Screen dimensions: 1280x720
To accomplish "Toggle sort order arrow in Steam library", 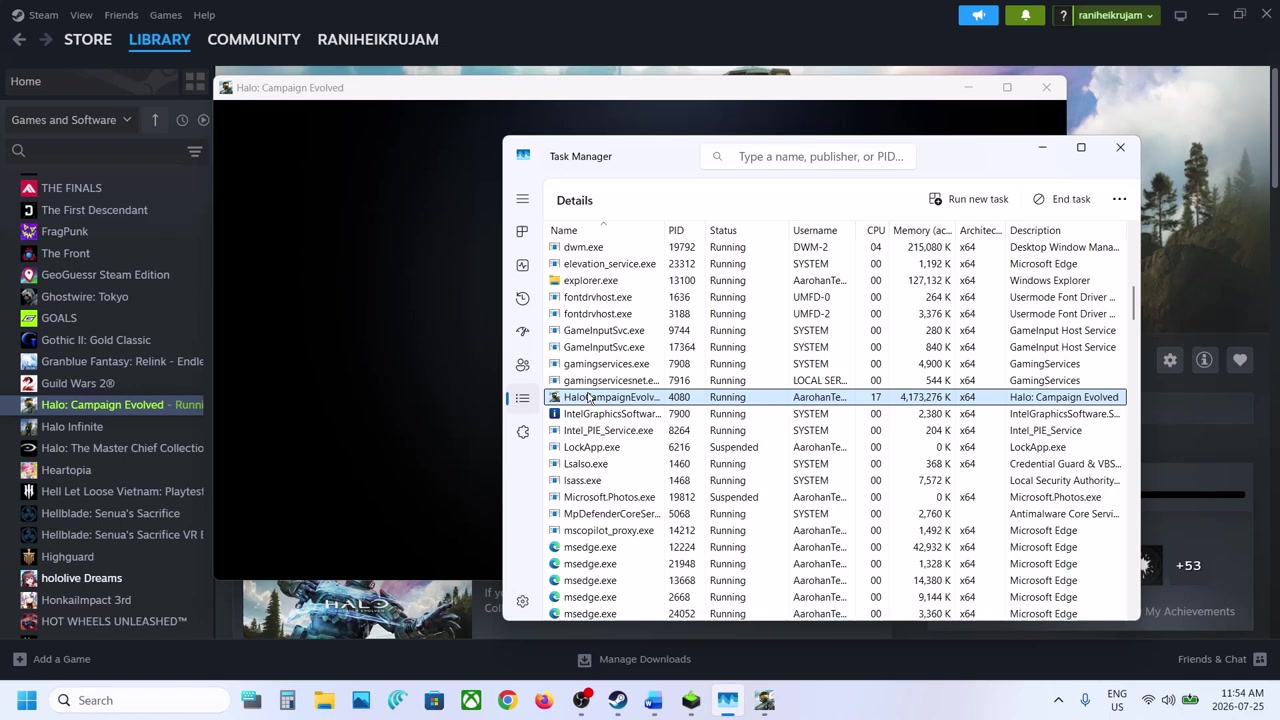I will click(155, 120).
